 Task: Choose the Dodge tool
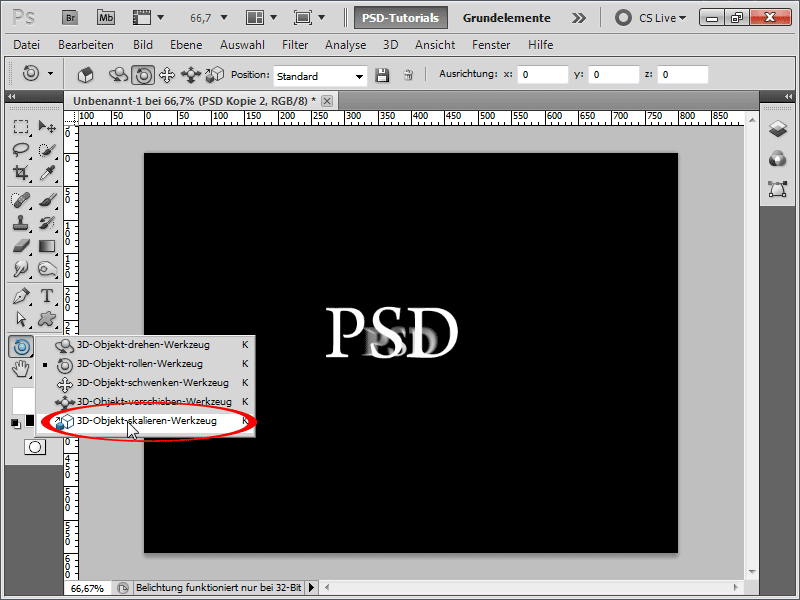tap(47, 269)
